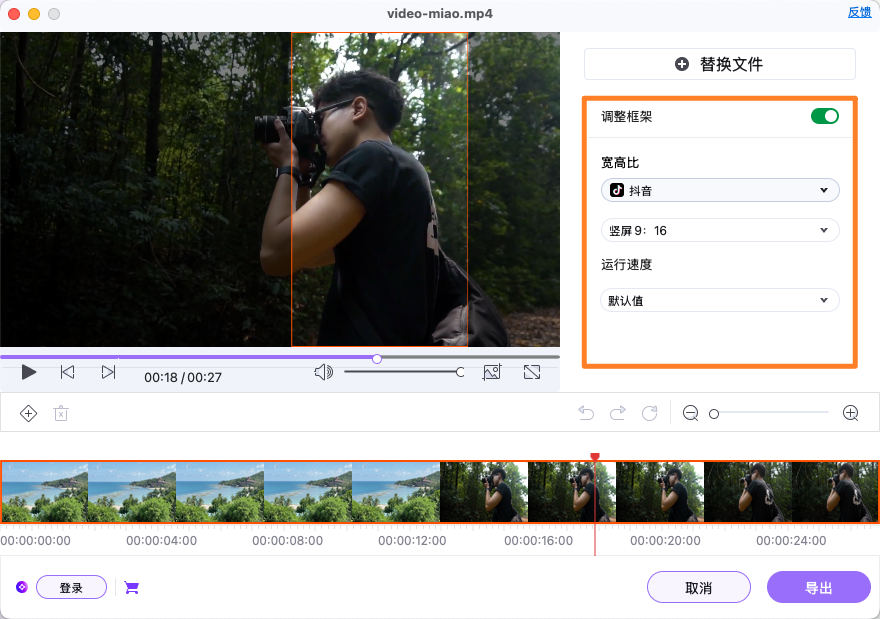880x619 pixels.
Task: Click the 导出 export button
Action: click(x=818, y=587)
